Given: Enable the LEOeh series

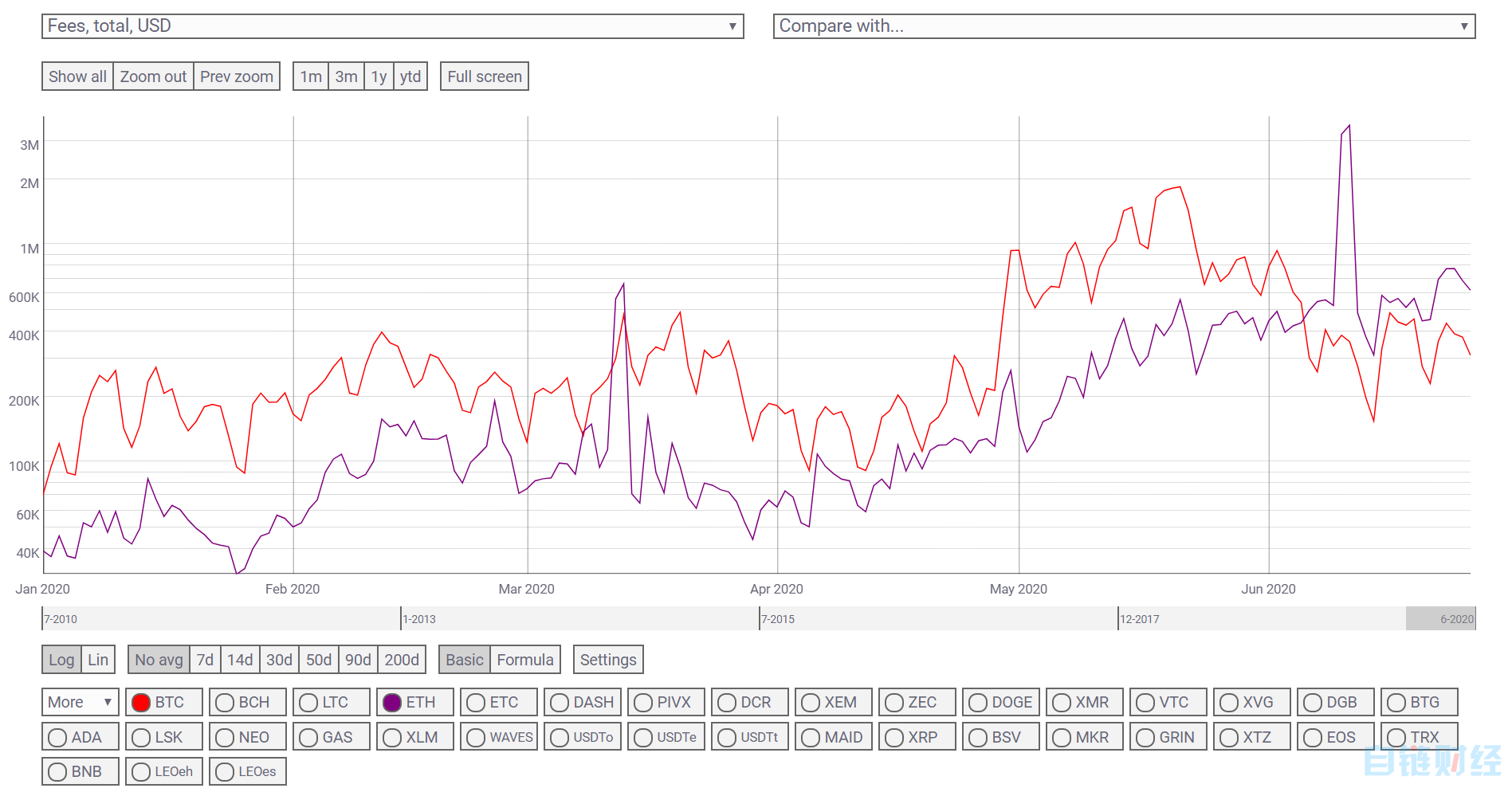Looking at the screenshot, I should [164, 771].
